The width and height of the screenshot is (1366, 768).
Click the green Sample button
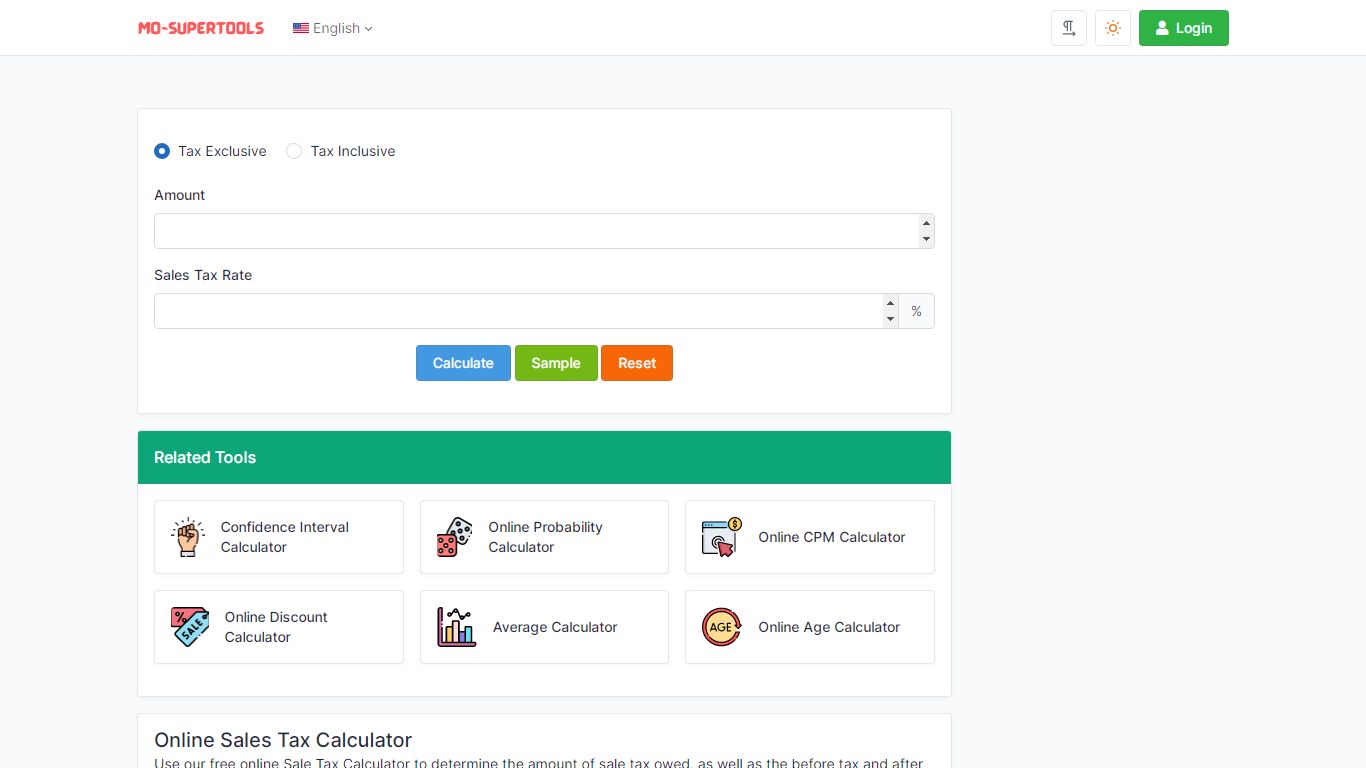click(556, 363)
